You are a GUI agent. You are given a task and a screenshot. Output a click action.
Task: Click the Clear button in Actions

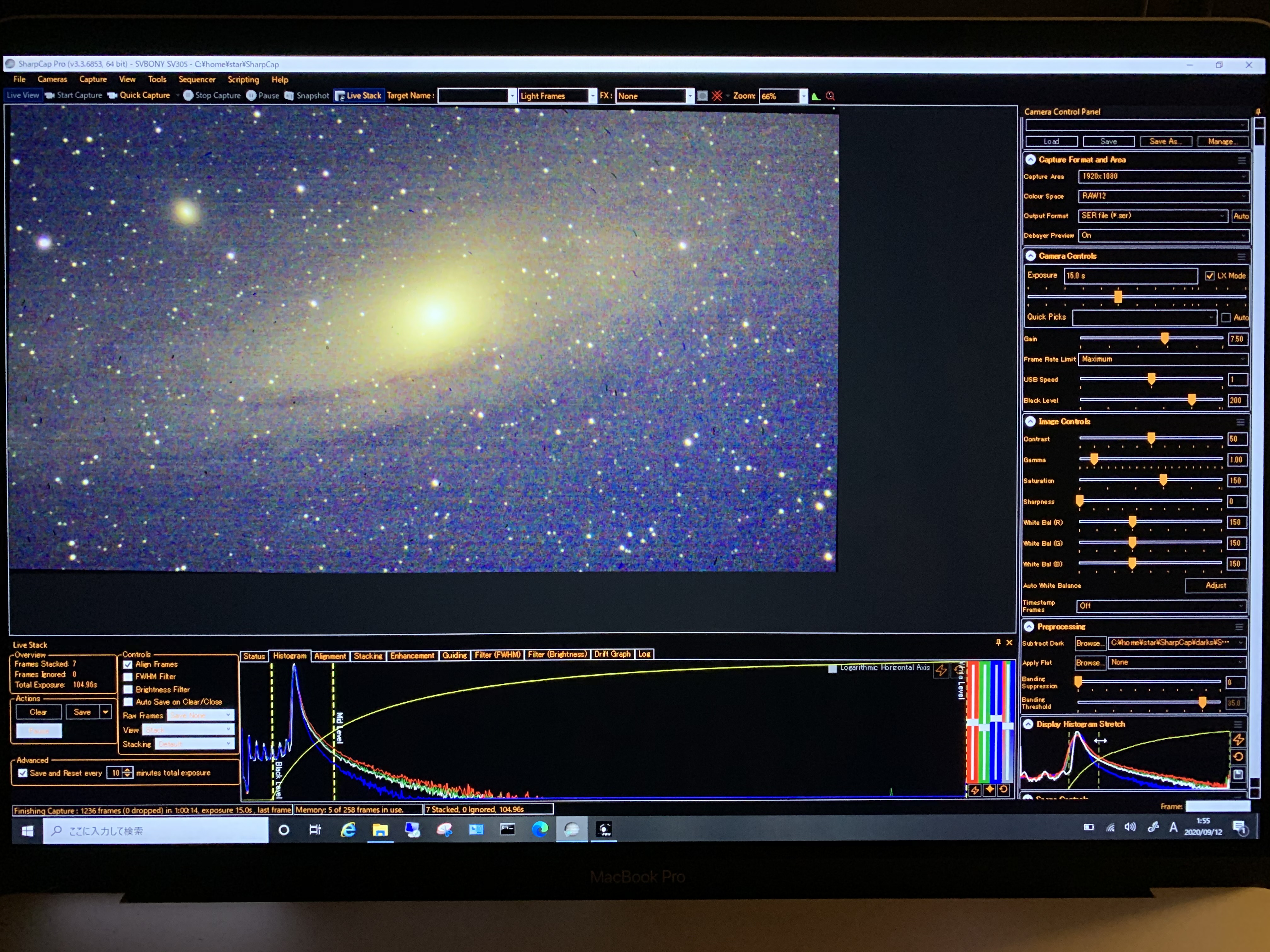[38, 712]
